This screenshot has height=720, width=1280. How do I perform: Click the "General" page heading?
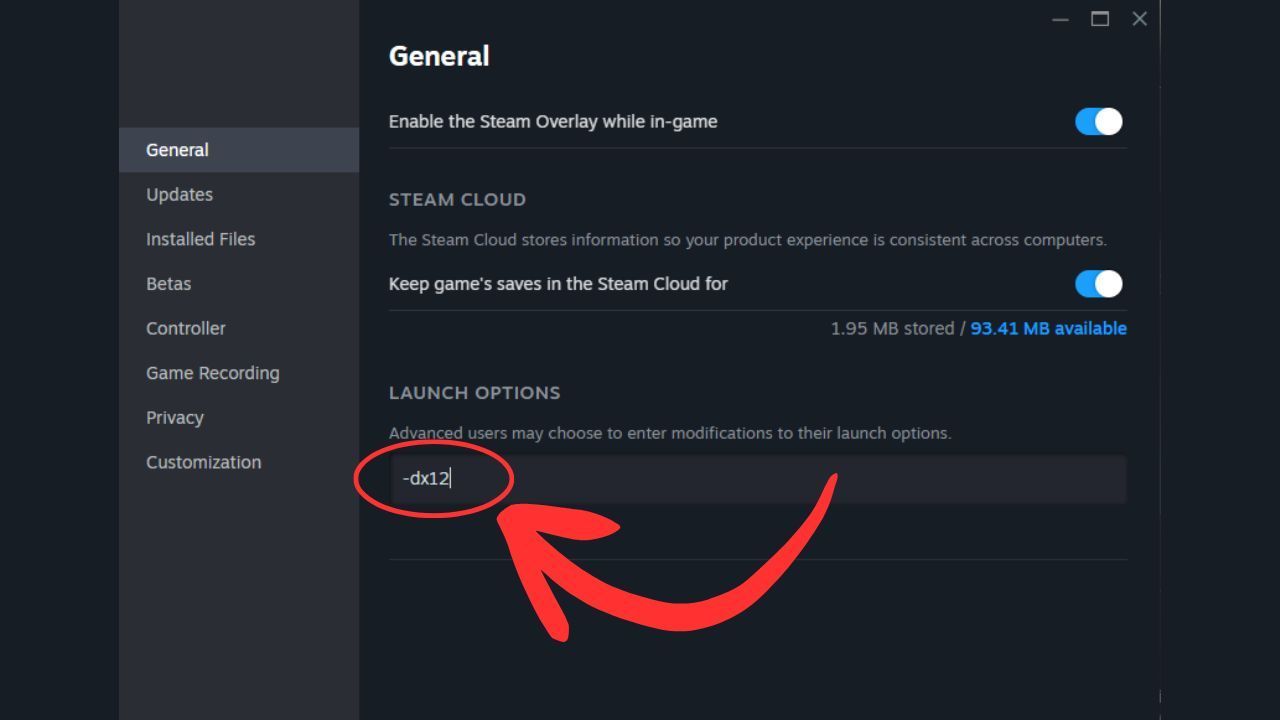coord(439,56)
